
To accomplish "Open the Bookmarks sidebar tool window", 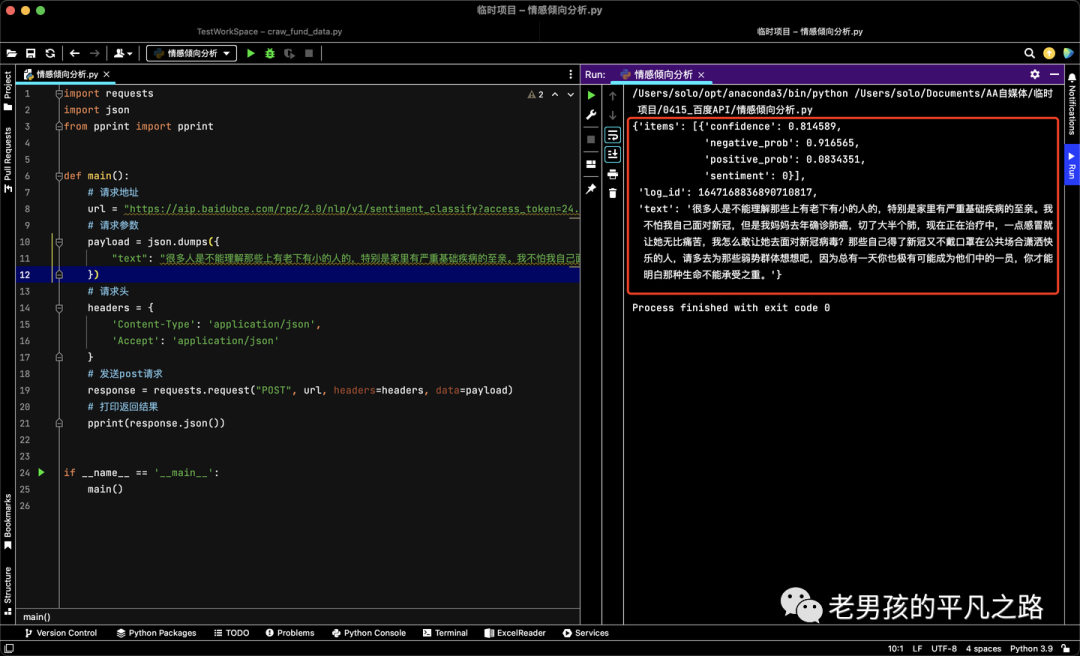I will click(8, 522).
